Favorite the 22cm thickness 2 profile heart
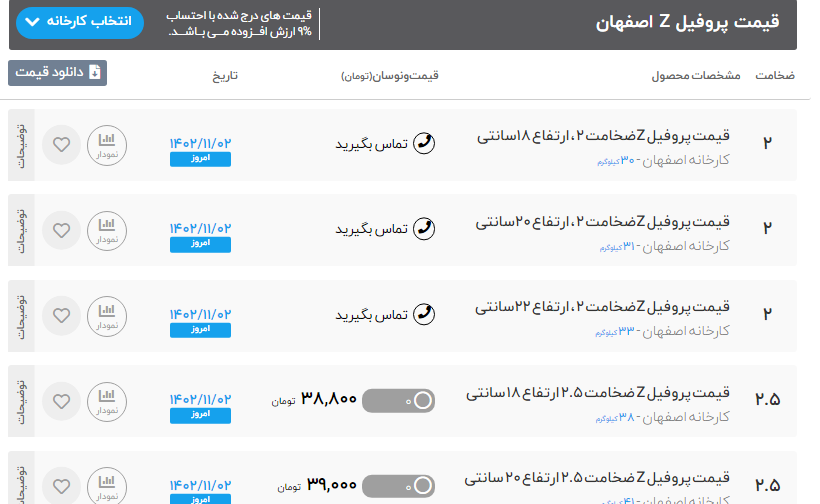This screenshot has width=820, height=504. tap(62, 316)
